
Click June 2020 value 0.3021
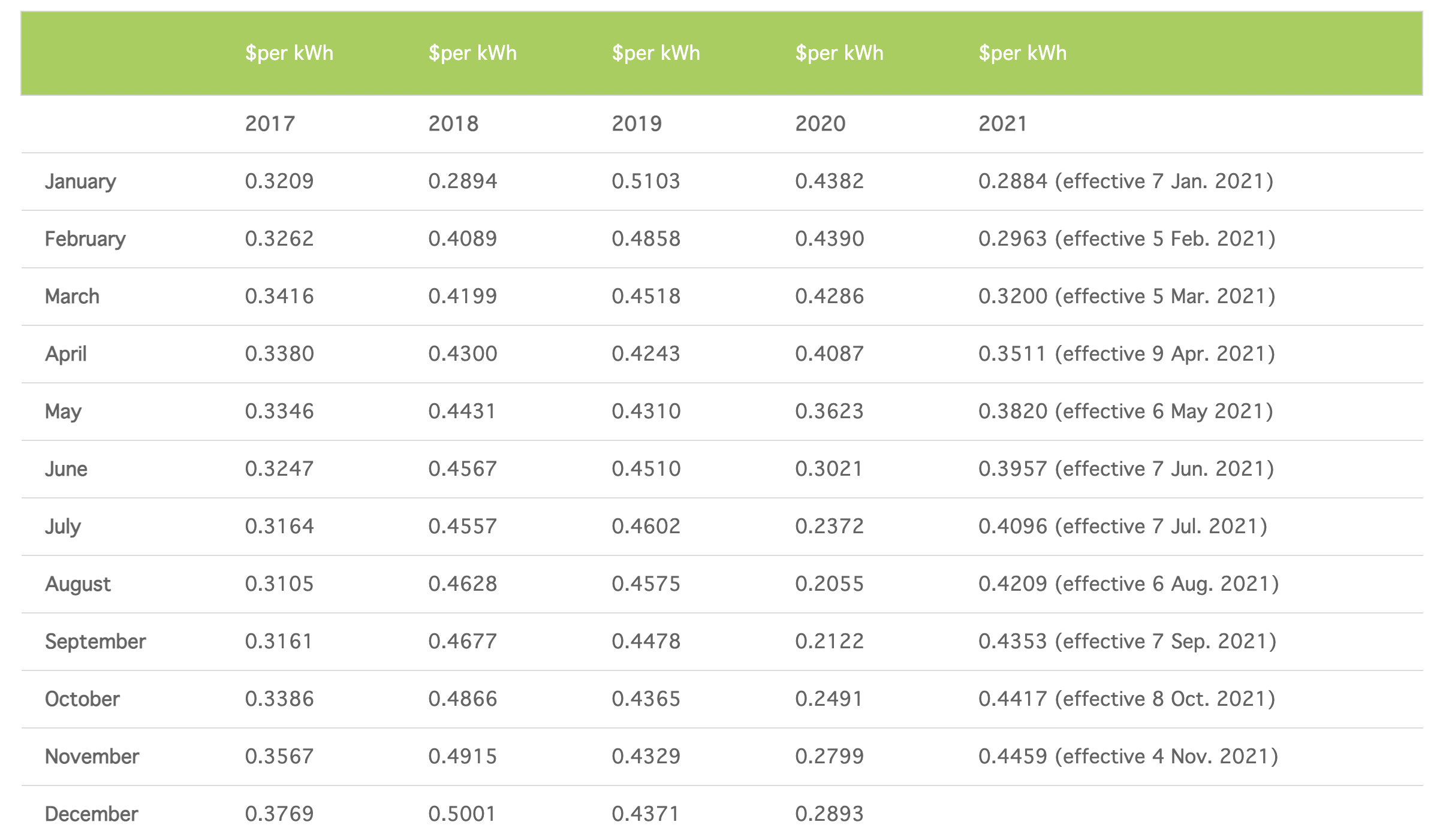tap(829, 469)
